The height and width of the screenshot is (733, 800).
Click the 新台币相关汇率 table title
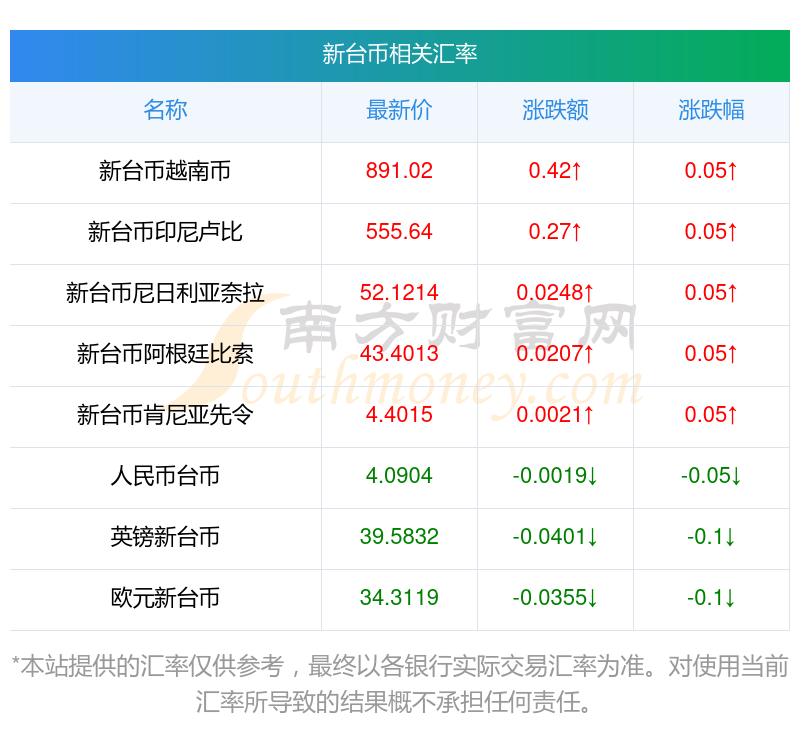399,54
